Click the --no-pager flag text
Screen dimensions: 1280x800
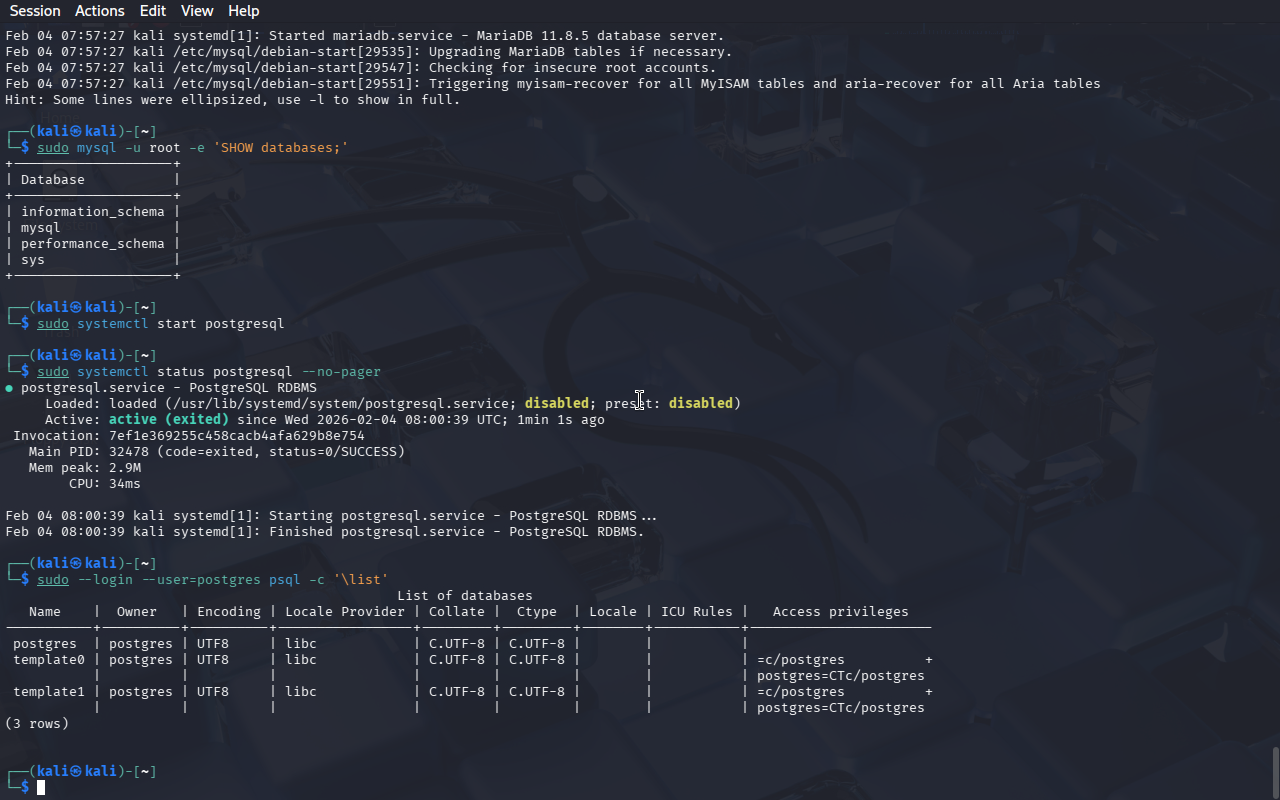pos(340,372)
